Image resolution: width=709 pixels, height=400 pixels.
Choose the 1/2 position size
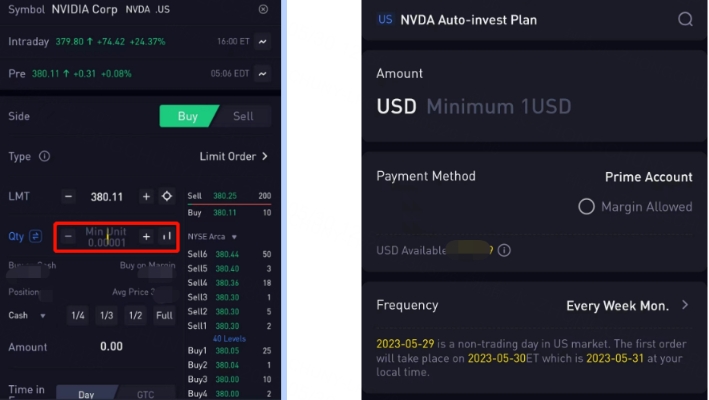[x=136, y=315]
